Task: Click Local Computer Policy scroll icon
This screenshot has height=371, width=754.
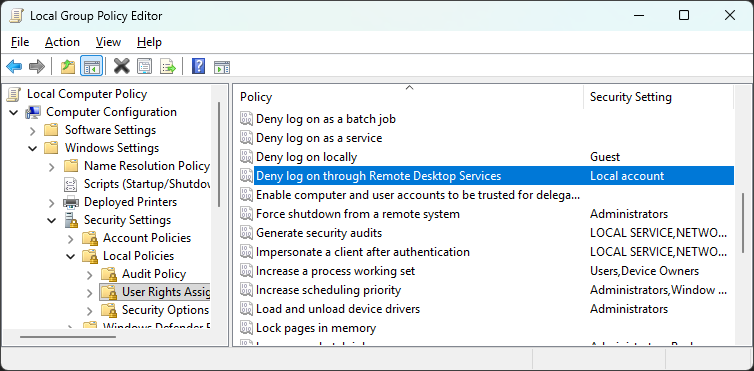Action: click(14, 94)
